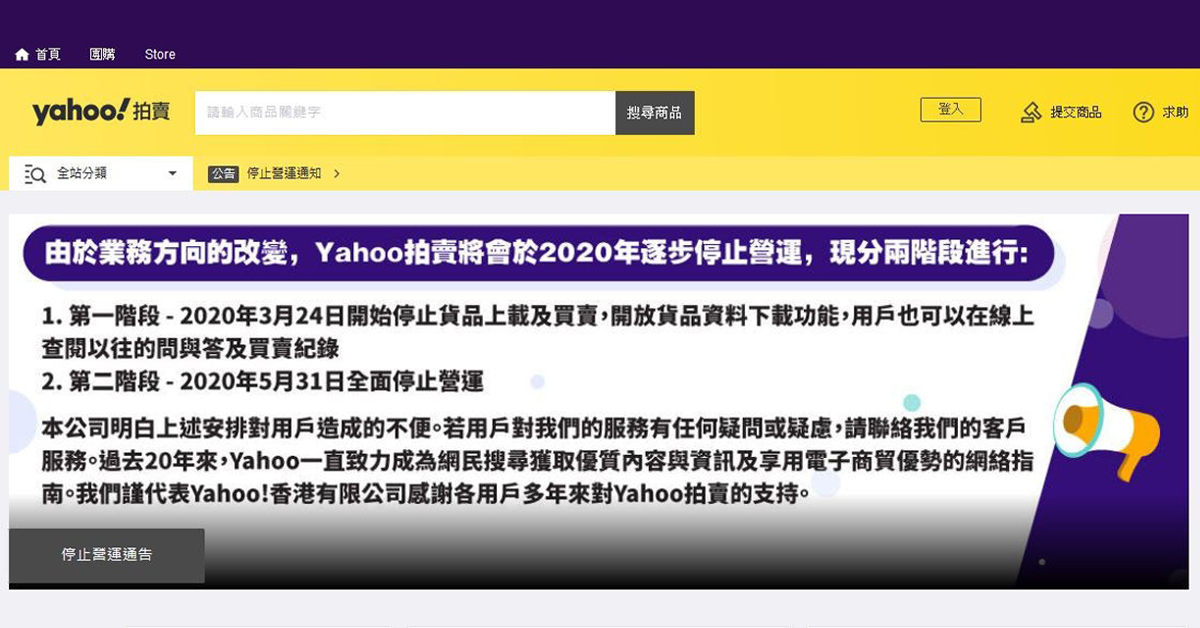The width and height of the screenshot is (1200, 628).
Task: Select the text '2. 第二階段 - 2020年5月31日全面停止營運'
Action: [x=263, y=381]
